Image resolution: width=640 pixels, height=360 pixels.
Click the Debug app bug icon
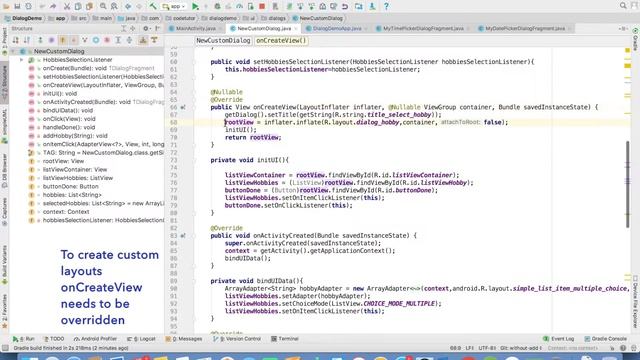pyautogui.click(x=217, y=6)
